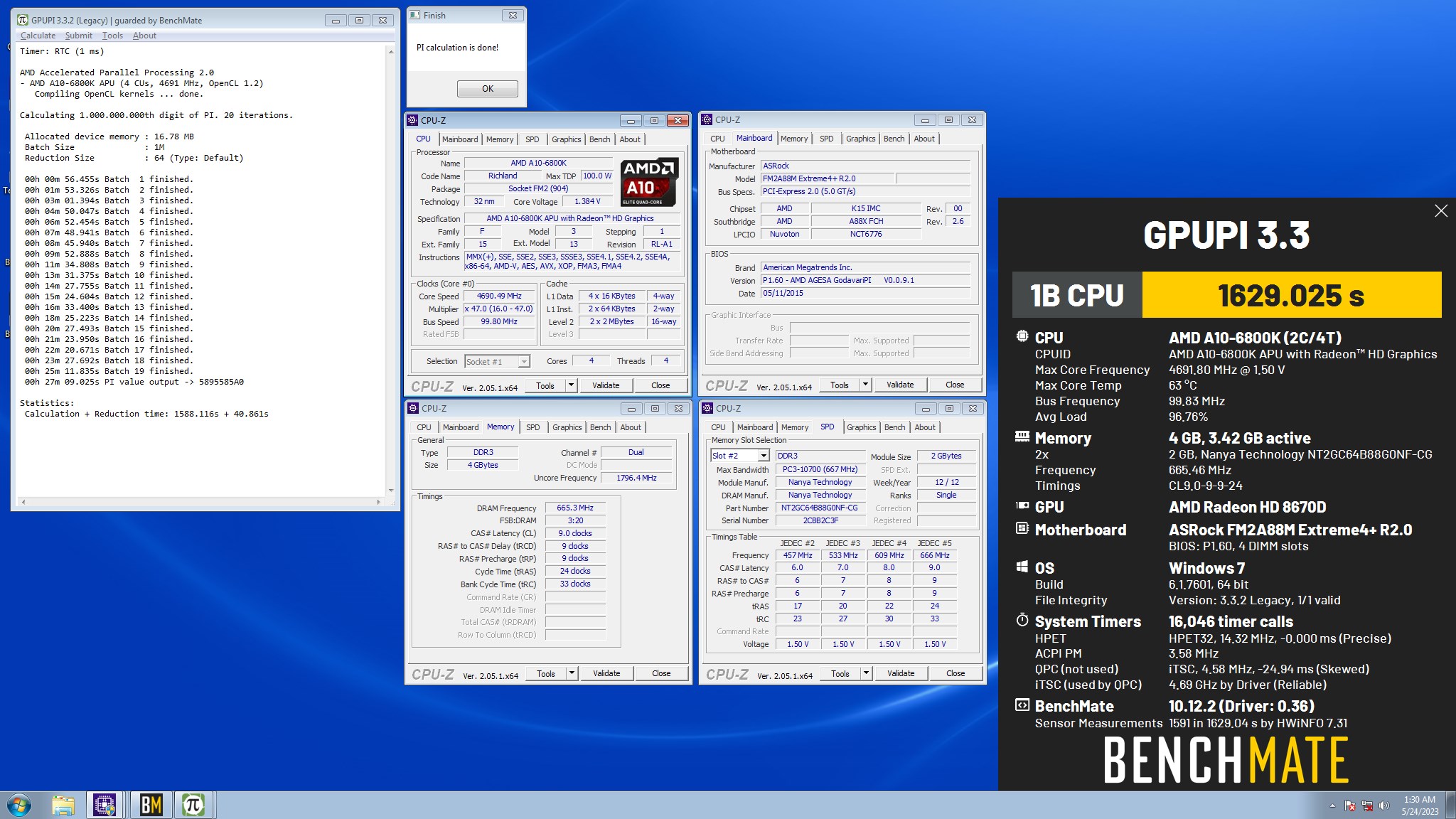The image size is (1456, 819).
Task: Close the BenchMate result panel with X
Action: click(1440, 211)
